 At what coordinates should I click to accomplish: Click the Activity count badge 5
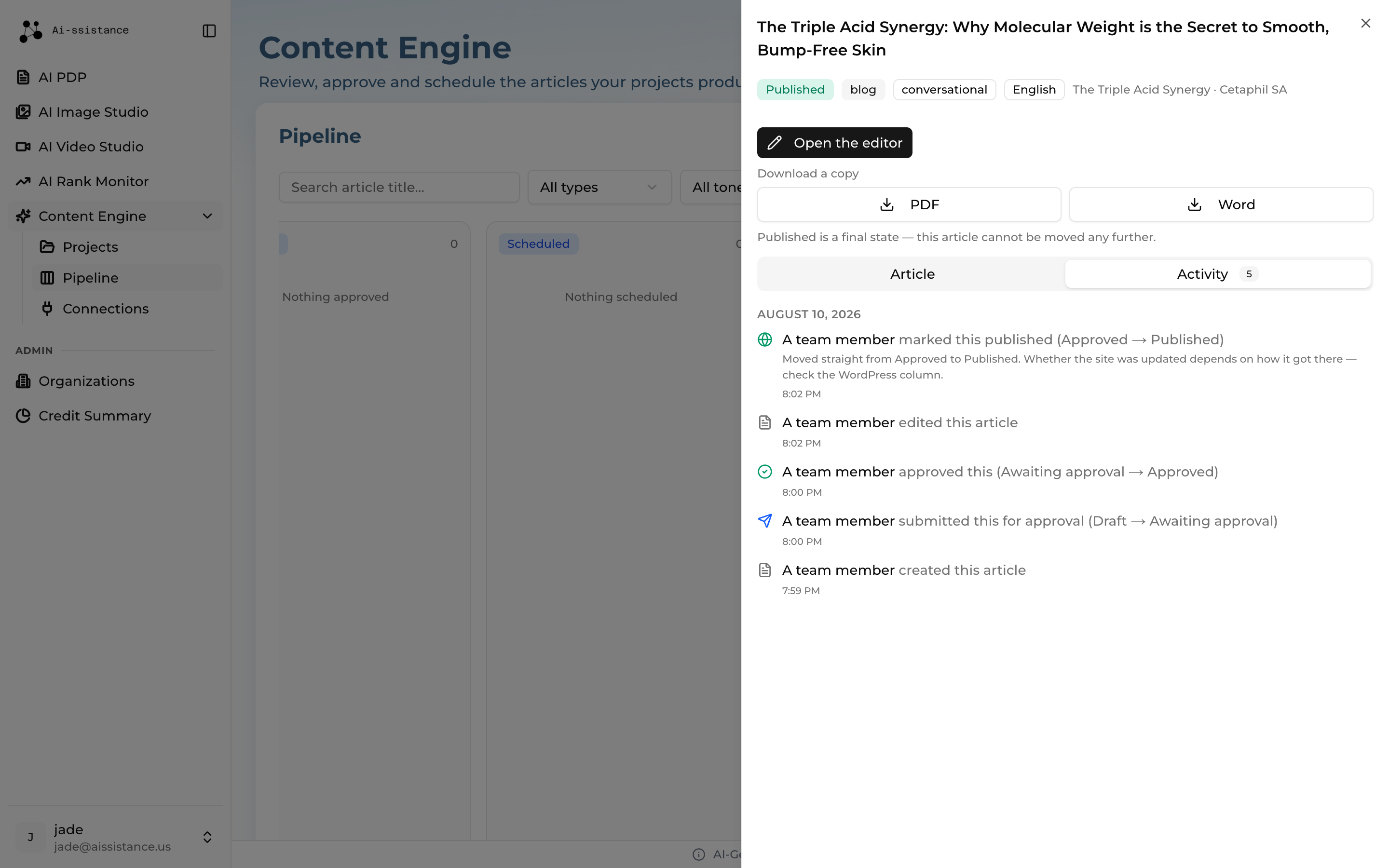(x=1248, y=274)
